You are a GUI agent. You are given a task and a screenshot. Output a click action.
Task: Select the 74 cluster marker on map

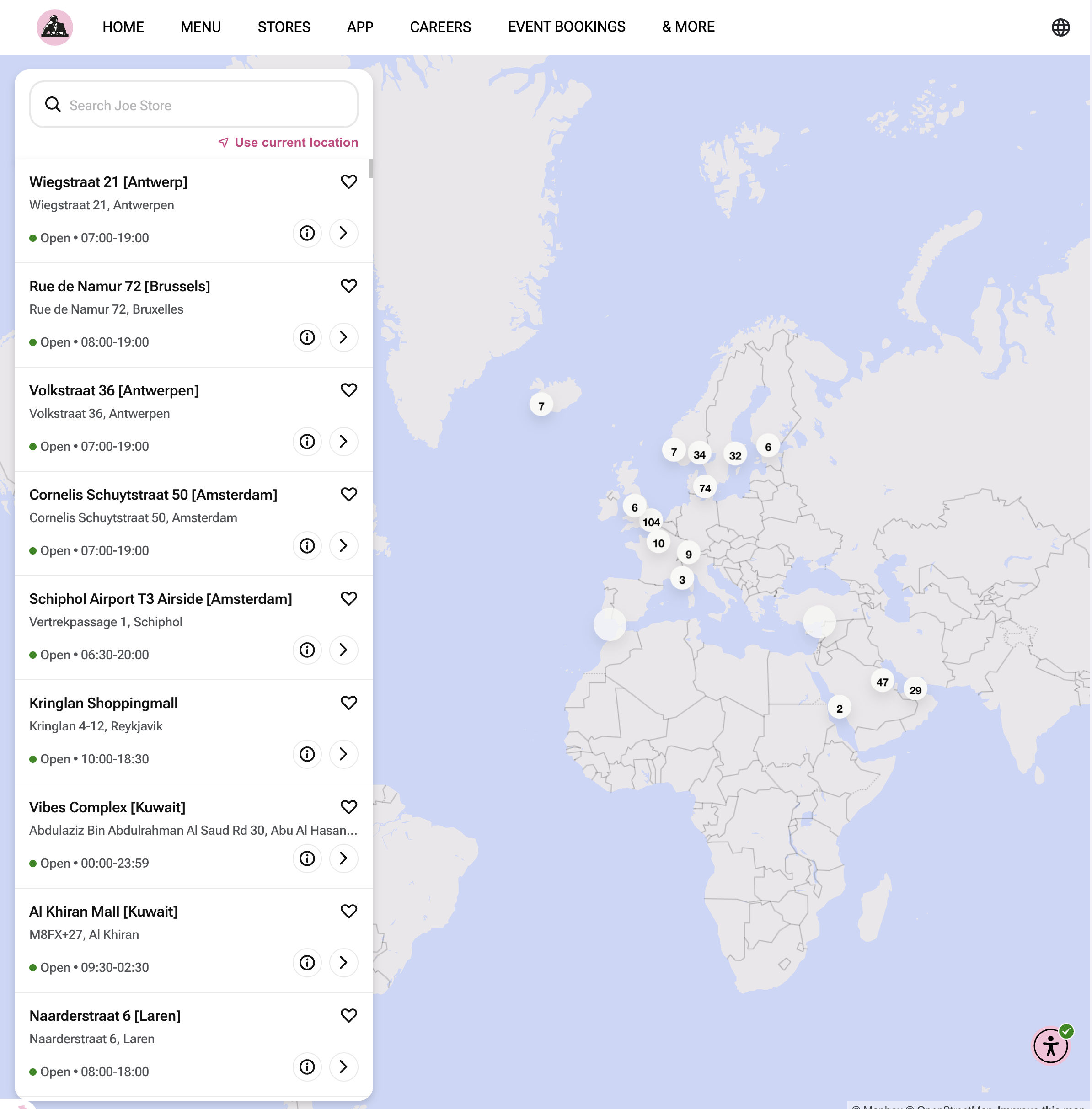click(x=705, y=488)
